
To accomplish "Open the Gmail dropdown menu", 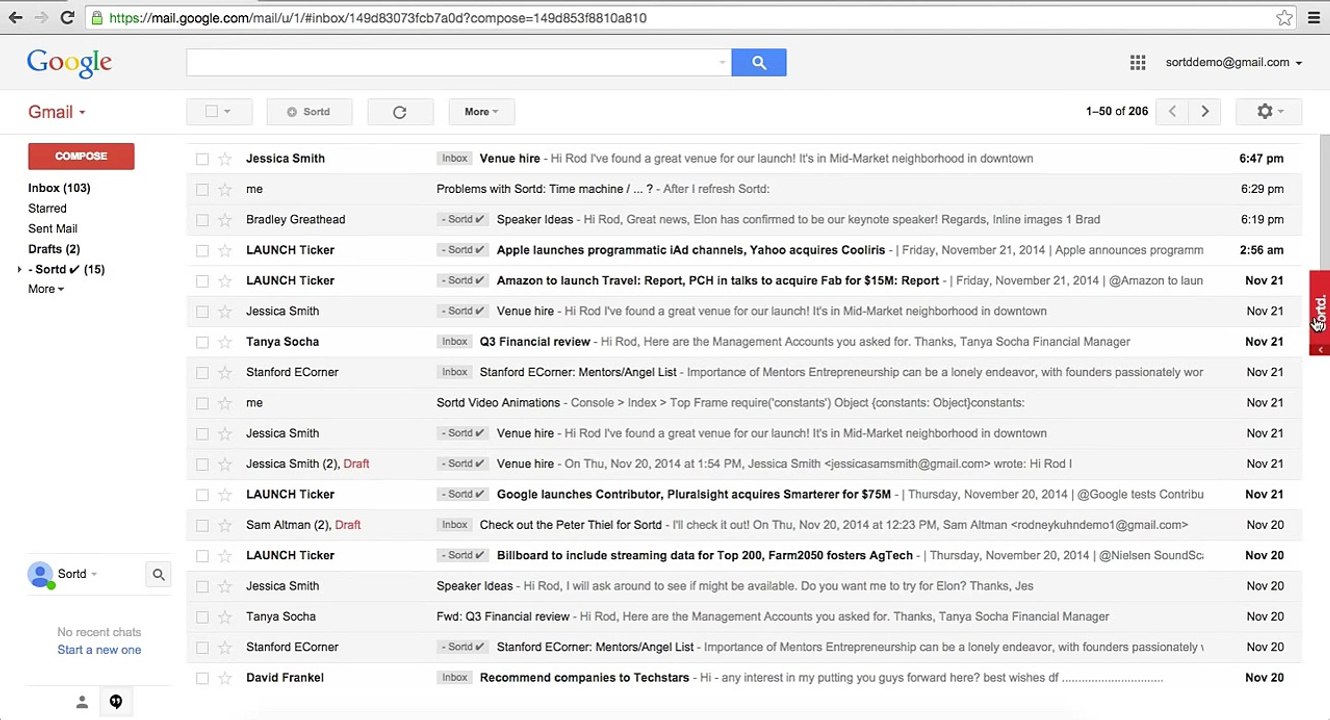I will point(57,112).
